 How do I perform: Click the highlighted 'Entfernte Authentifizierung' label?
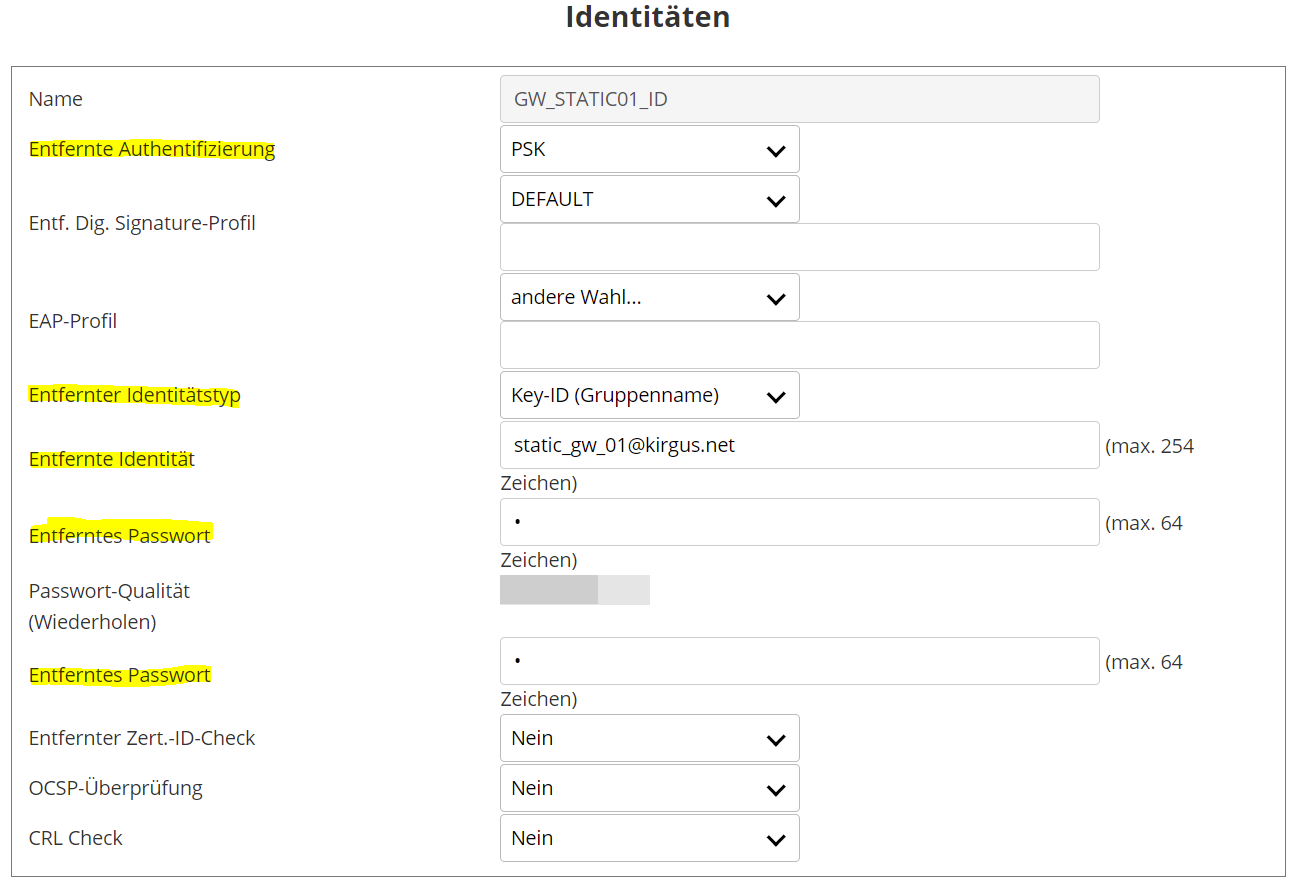coord(152,150)
